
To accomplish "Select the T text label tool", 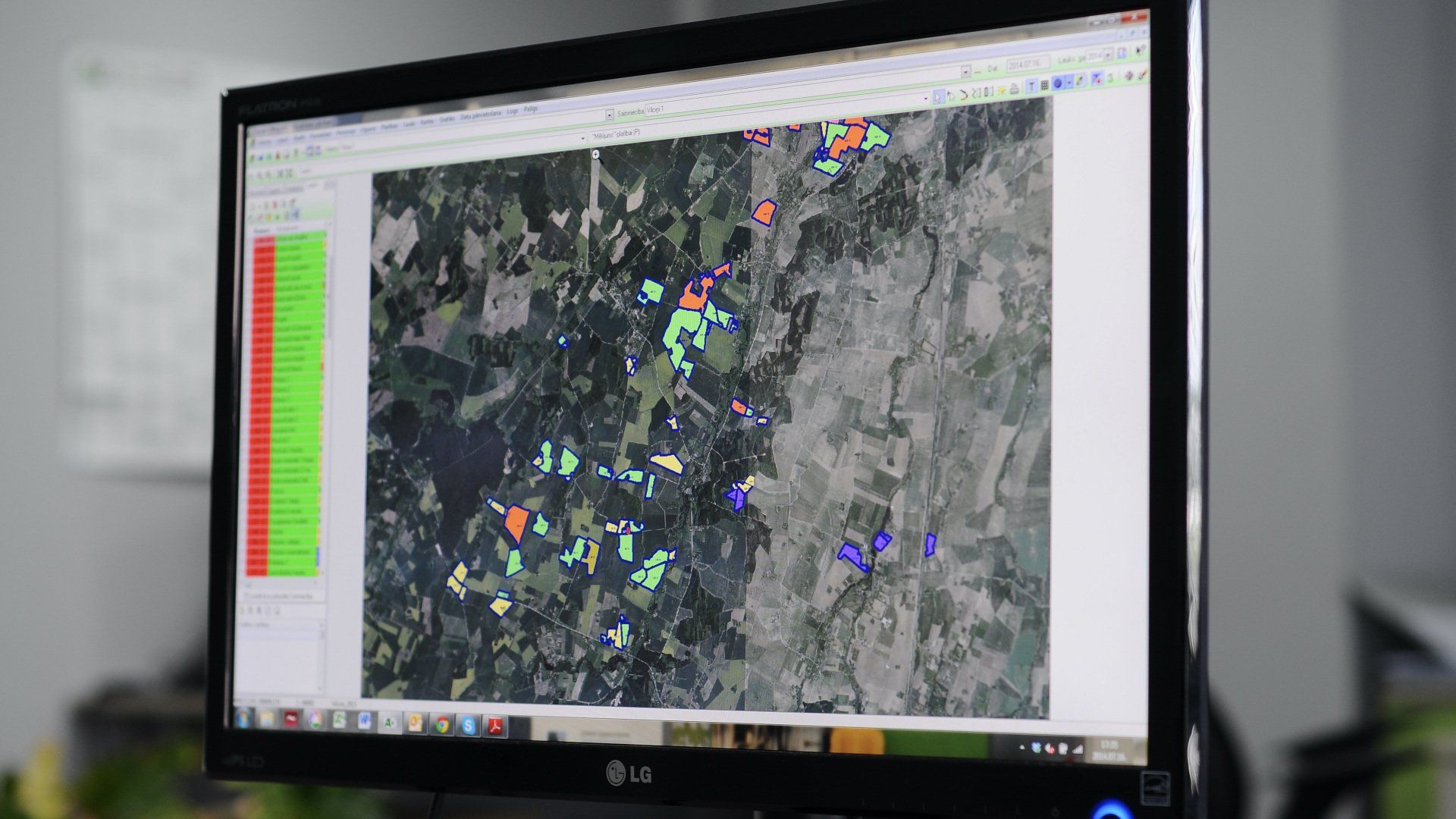I will (x=1031, y=87).
